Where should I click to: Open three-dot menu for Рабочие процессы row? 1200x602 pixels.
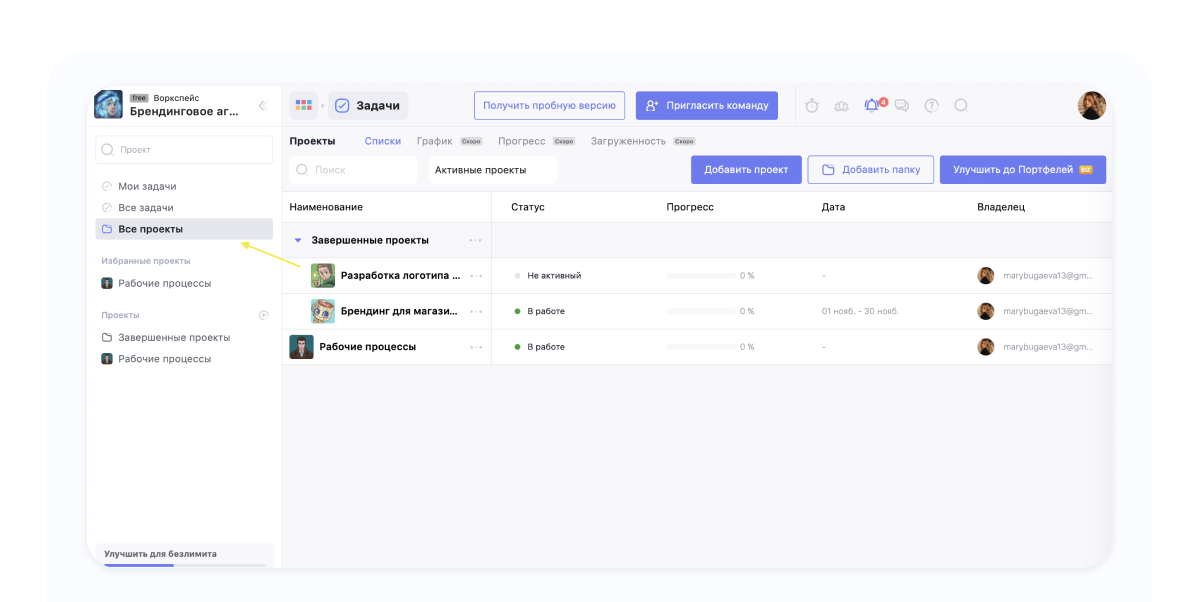click(x=476, y=347)
